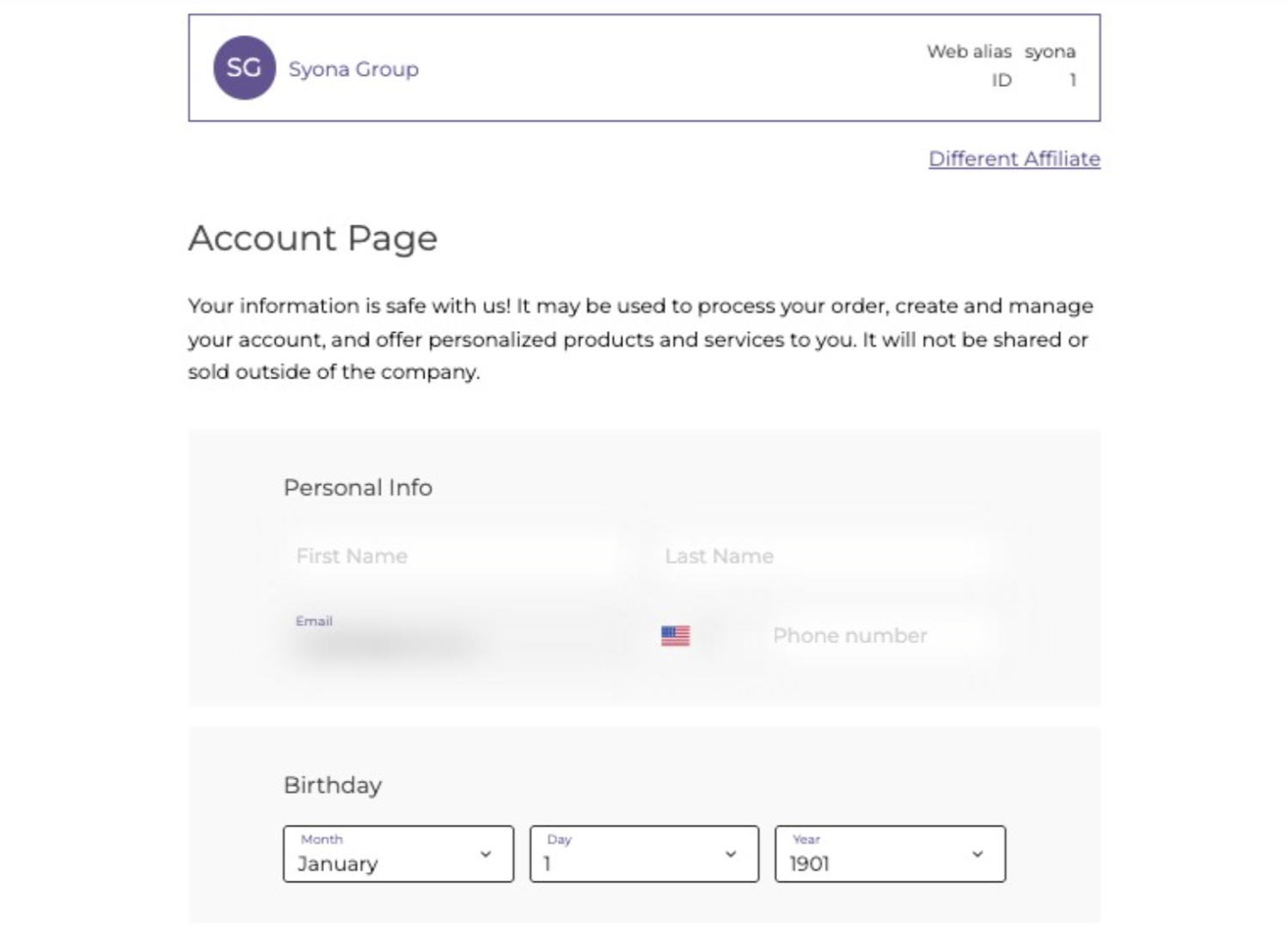The width and height of the screenshot is (1288, 927).
Task: Open the Month dropdown showing January
Action: pyautogui.click(x=397, y=854)
